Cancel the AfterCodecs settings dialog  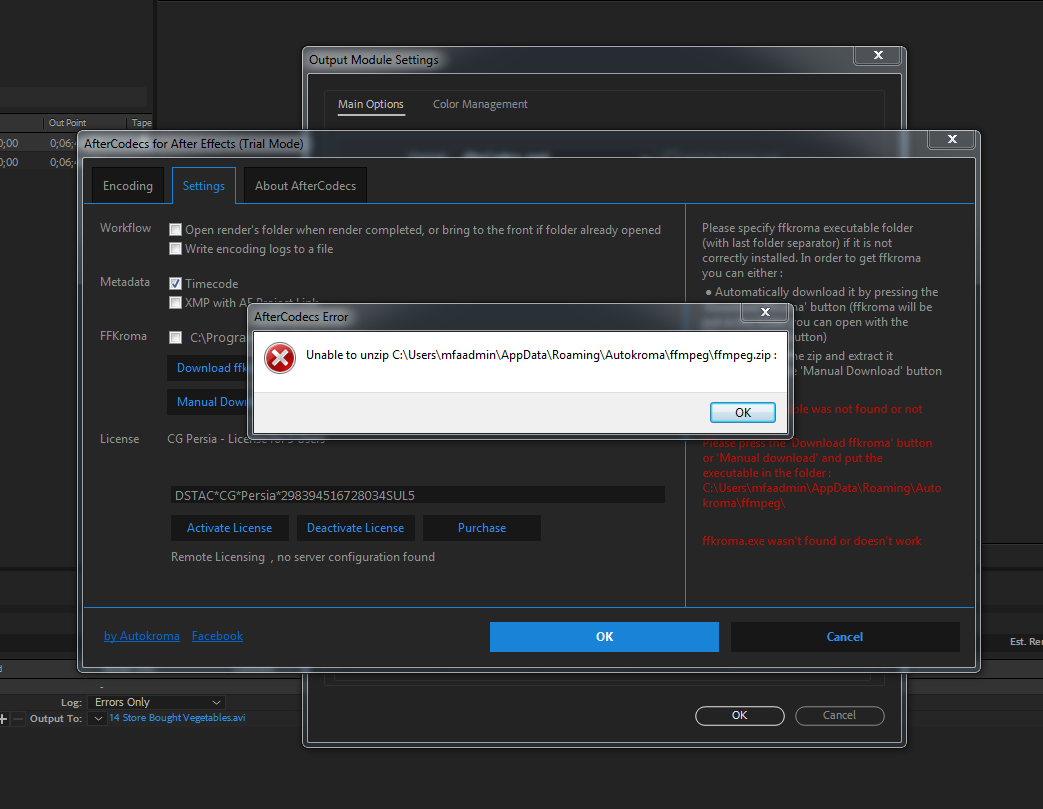click(845, 637)
